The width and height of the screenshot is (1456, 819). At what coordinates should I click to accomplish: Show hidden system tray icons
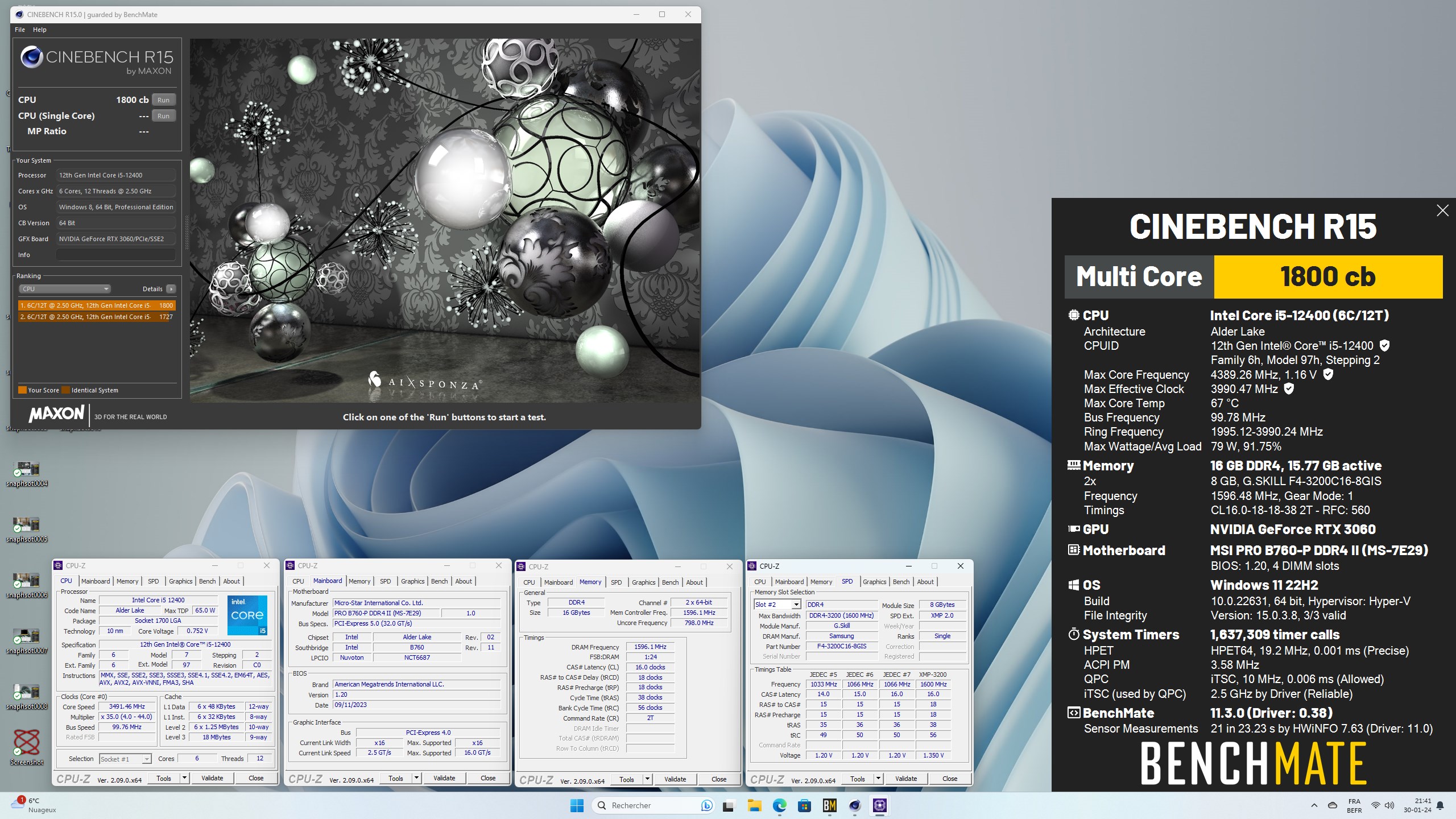click(1314, 805)
